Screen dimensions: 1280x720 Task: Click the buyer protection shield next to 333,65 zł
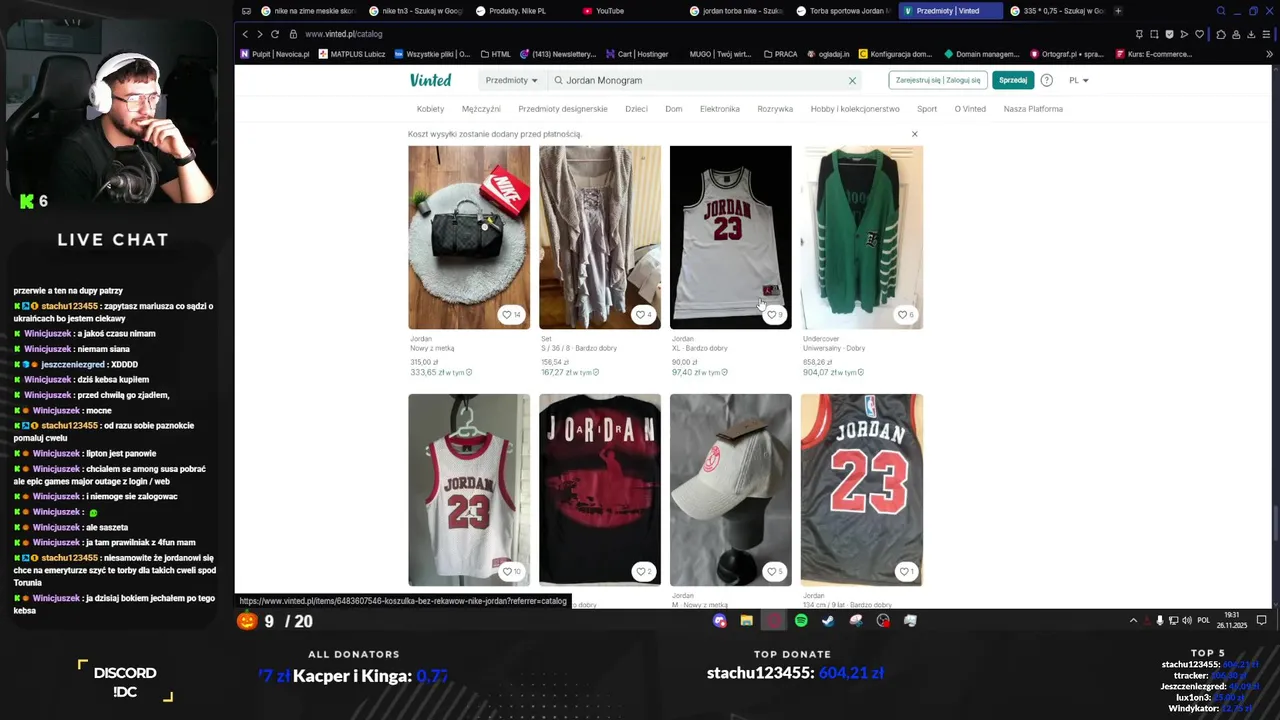click(469, 372)
